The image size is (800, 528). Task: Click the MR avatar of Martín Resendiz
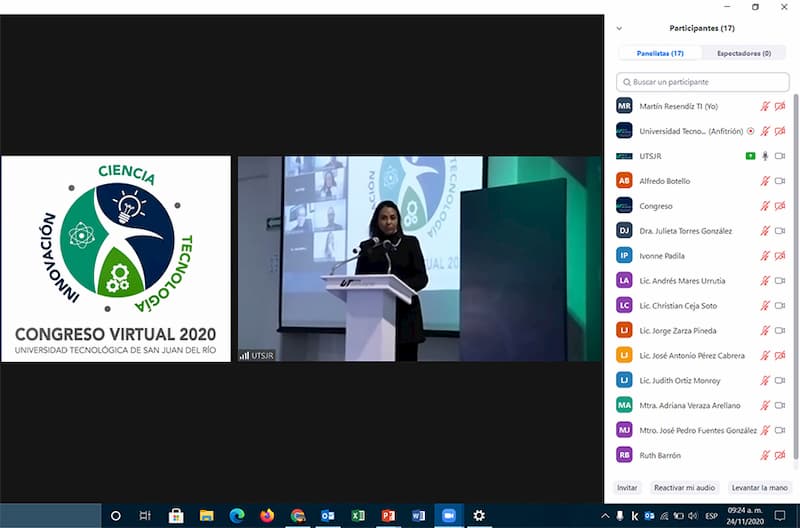[x=624, y=106]
